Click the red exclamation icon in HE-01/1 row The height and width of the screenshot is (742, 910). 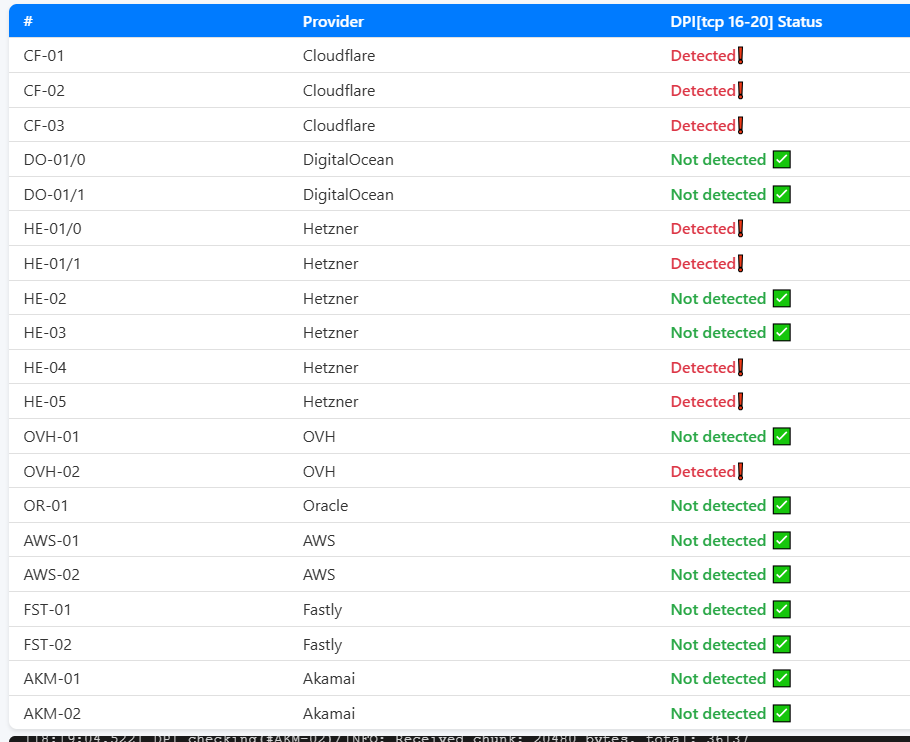tap(741, 263)
